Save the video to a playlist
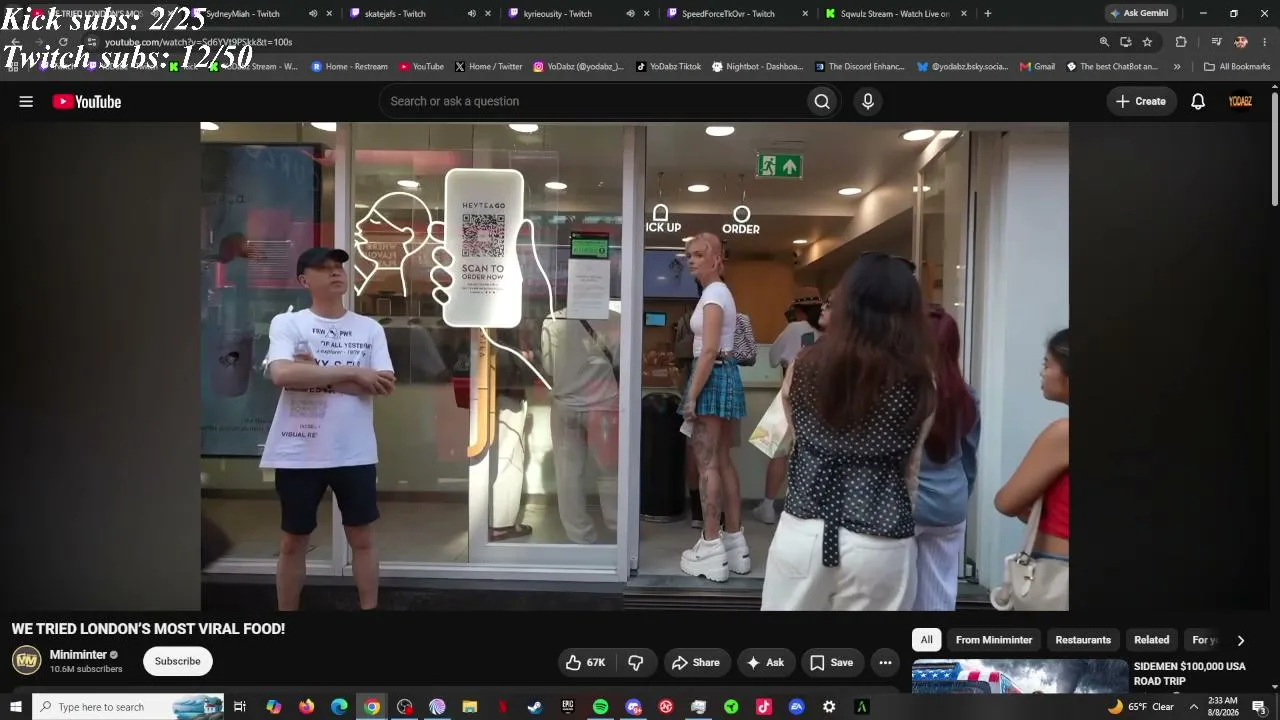 [x=832, y=662]
